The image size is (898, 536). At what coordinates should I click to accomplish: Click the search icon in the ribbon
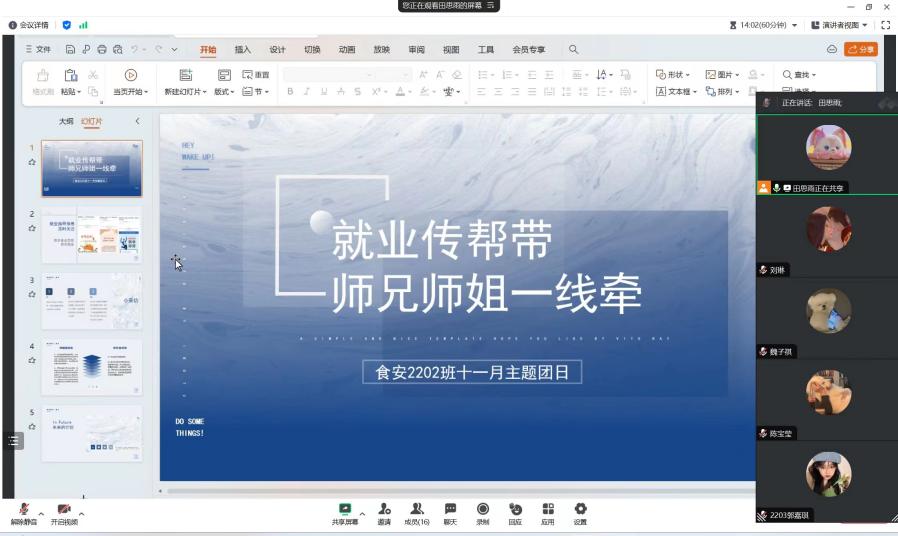point(574,49)
